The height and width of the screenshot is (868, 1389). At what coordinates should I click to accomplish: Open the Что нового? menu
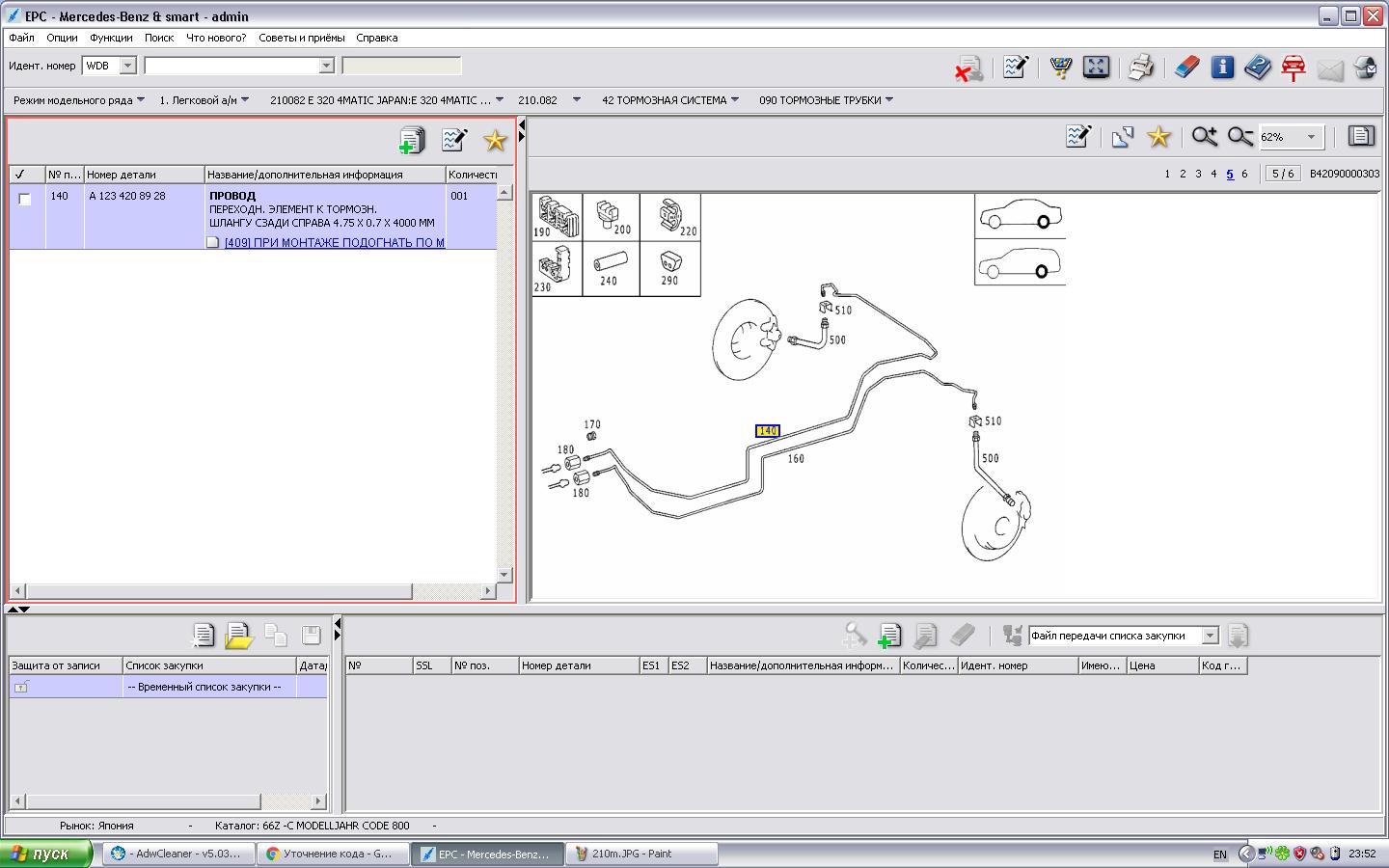tap(216, 38)
